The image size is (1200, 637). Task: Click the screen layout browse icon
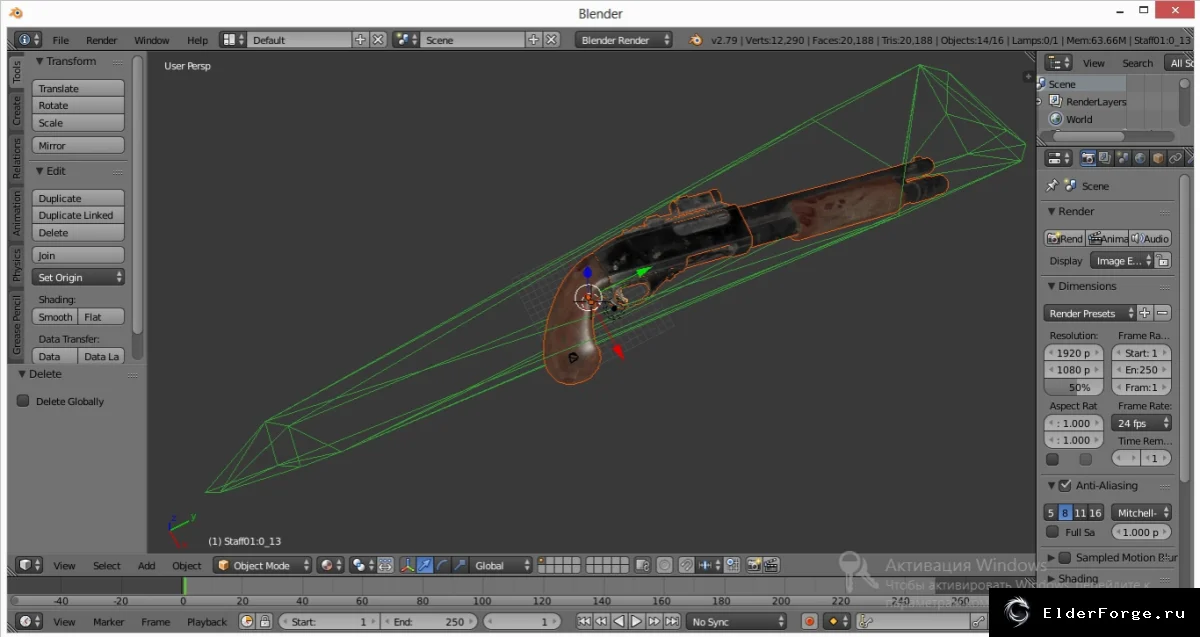coord(233,40)
